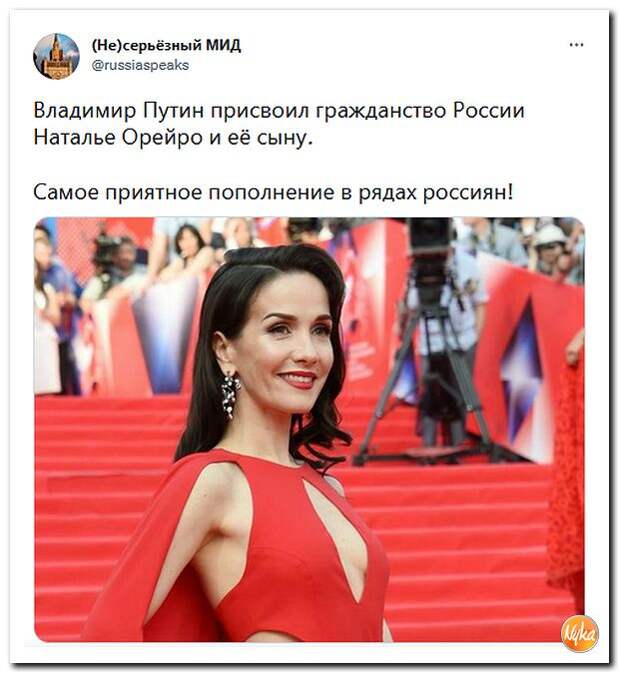The height and width of the screenshot is (674, 620).
Task: Click the word "Владимир" in the tweet
Action: coord(84,110)
